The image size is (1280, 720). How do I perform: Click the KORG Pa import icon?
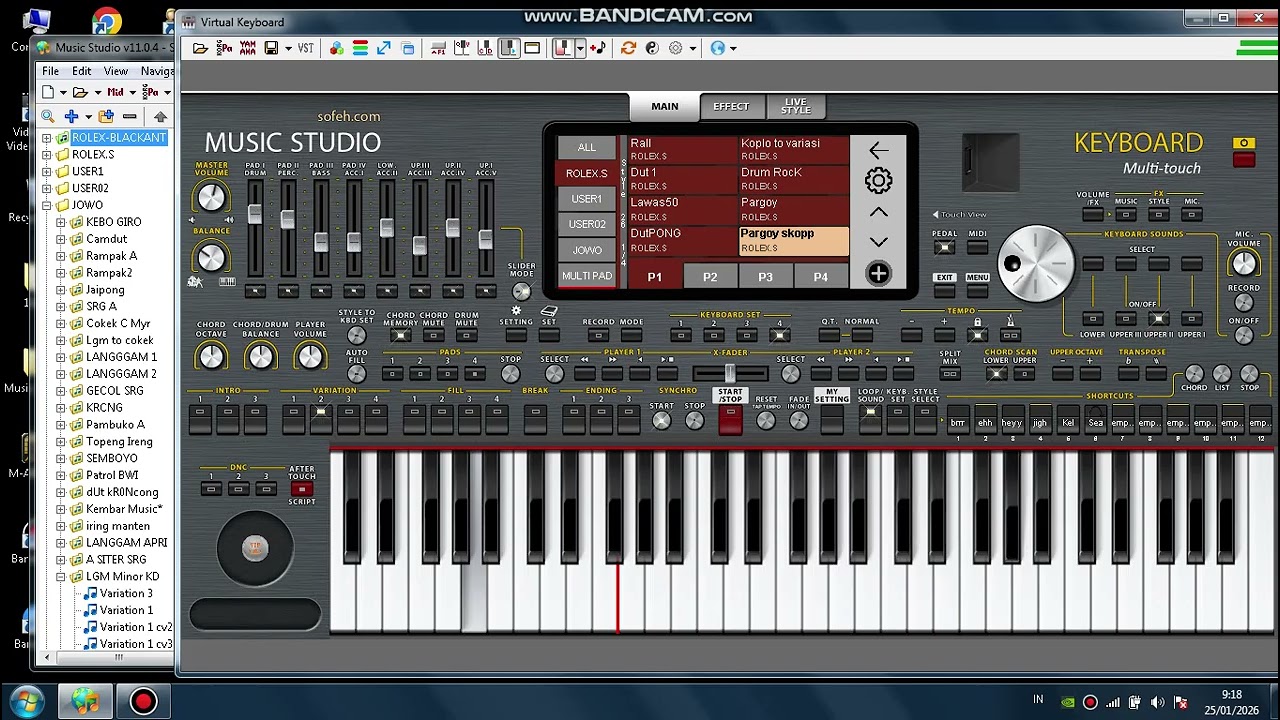(224, 48)
